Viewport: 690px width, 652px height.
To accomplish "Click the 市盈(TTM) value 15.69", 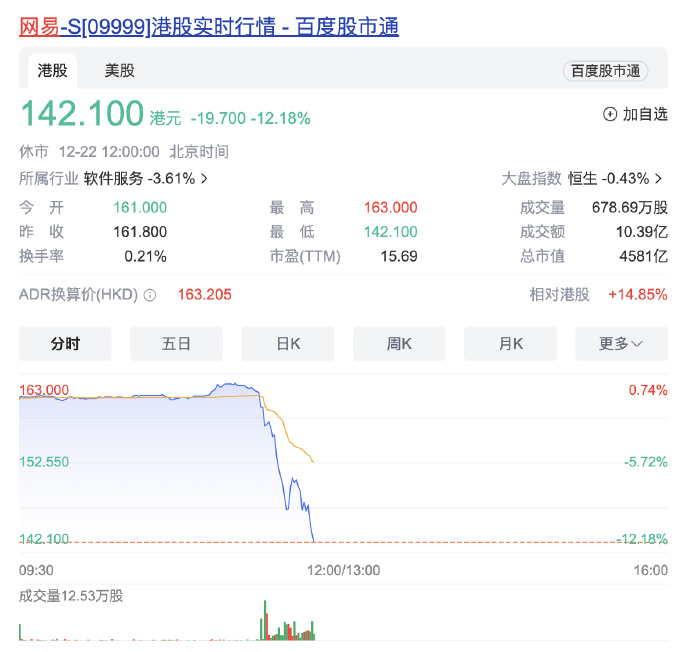I will pos(399,256).
